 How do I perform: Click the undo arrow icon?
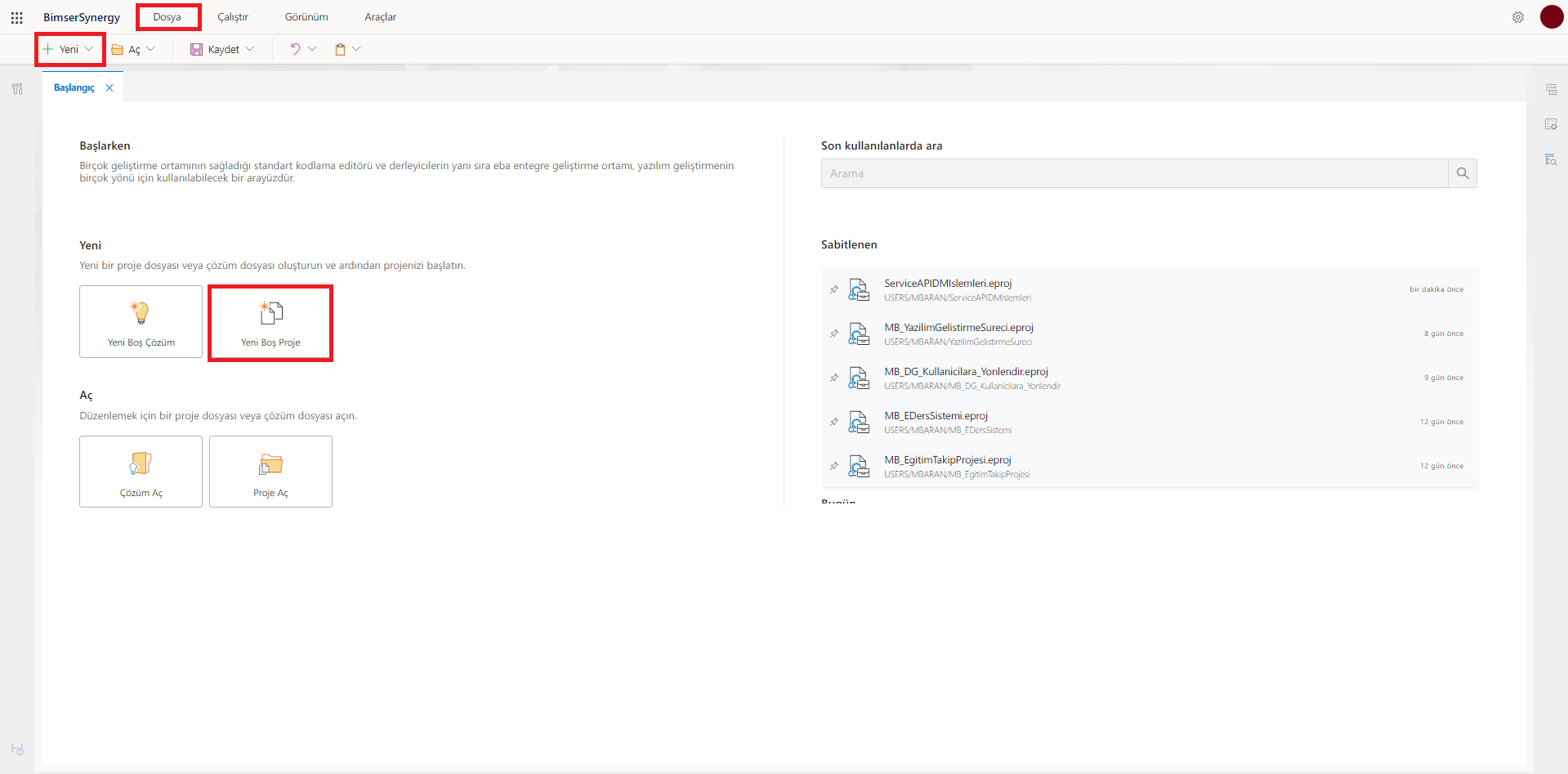pyautogui.click(x=295, y=49)
